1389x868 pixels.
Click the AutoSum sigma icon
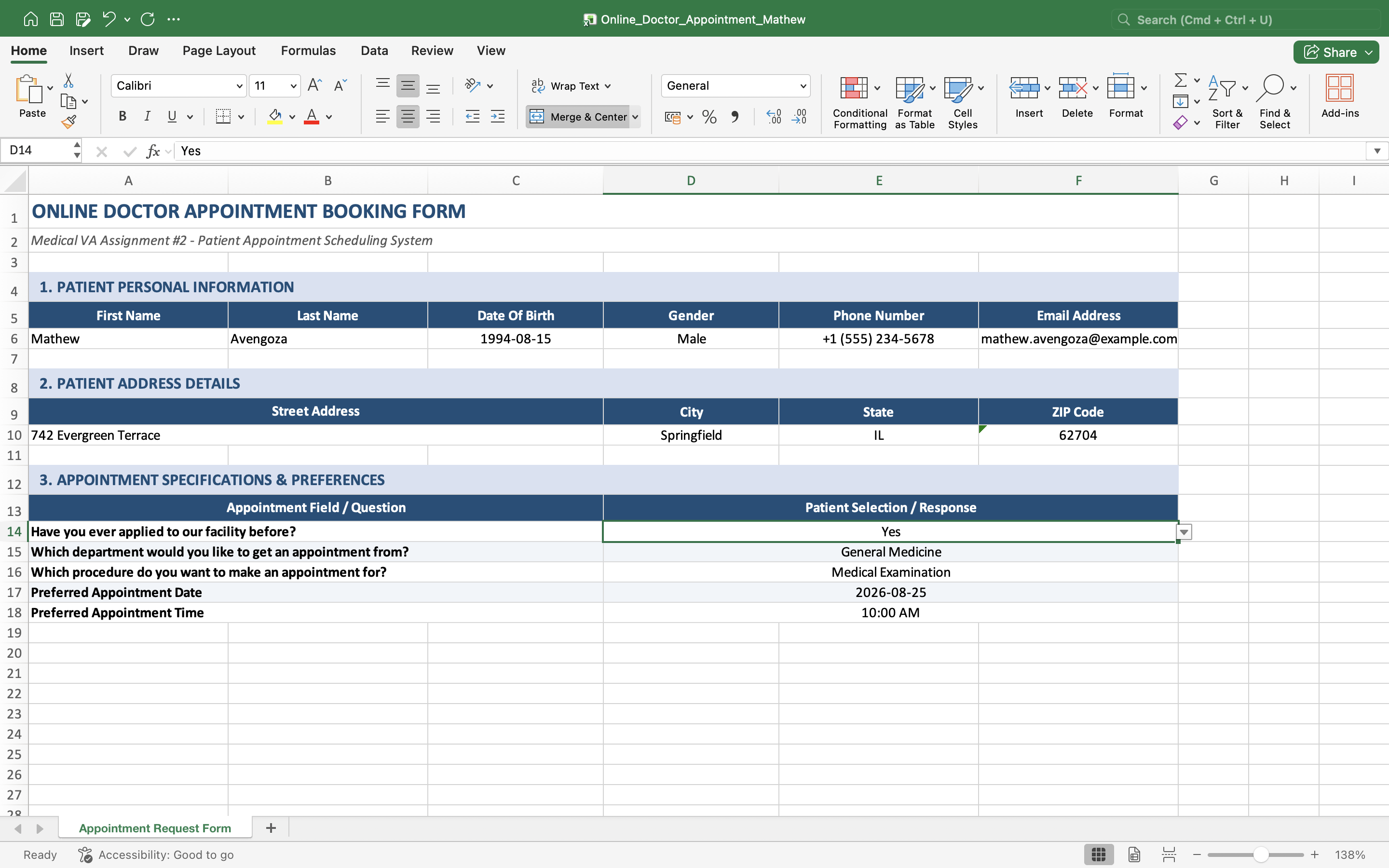[x=1180, y=80]
